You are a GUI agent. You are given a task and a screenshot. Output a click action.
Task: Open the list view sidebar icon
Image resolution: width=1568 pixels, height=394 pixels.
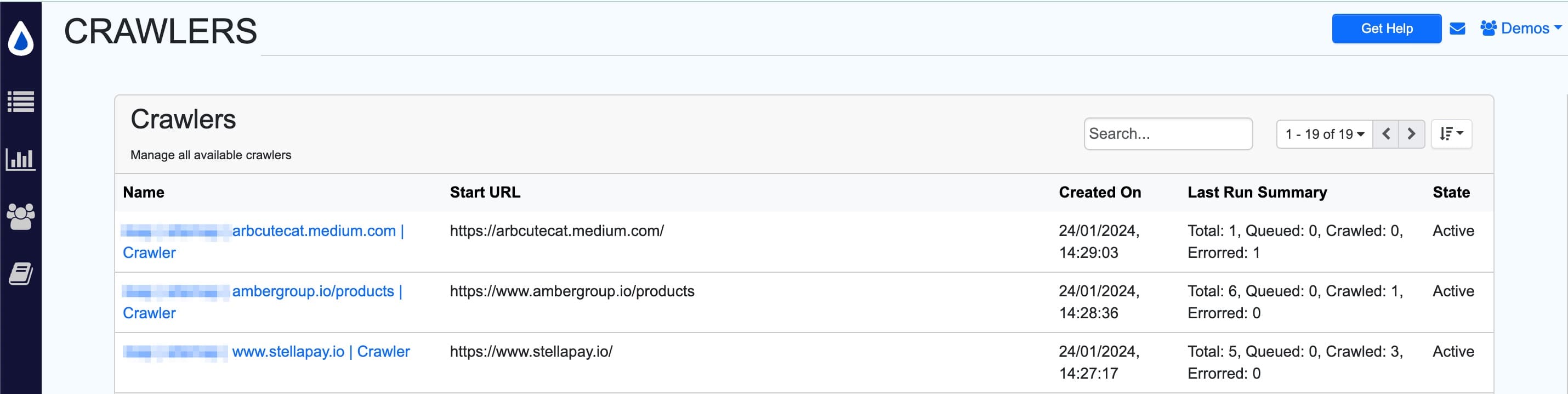coord(21,102)
